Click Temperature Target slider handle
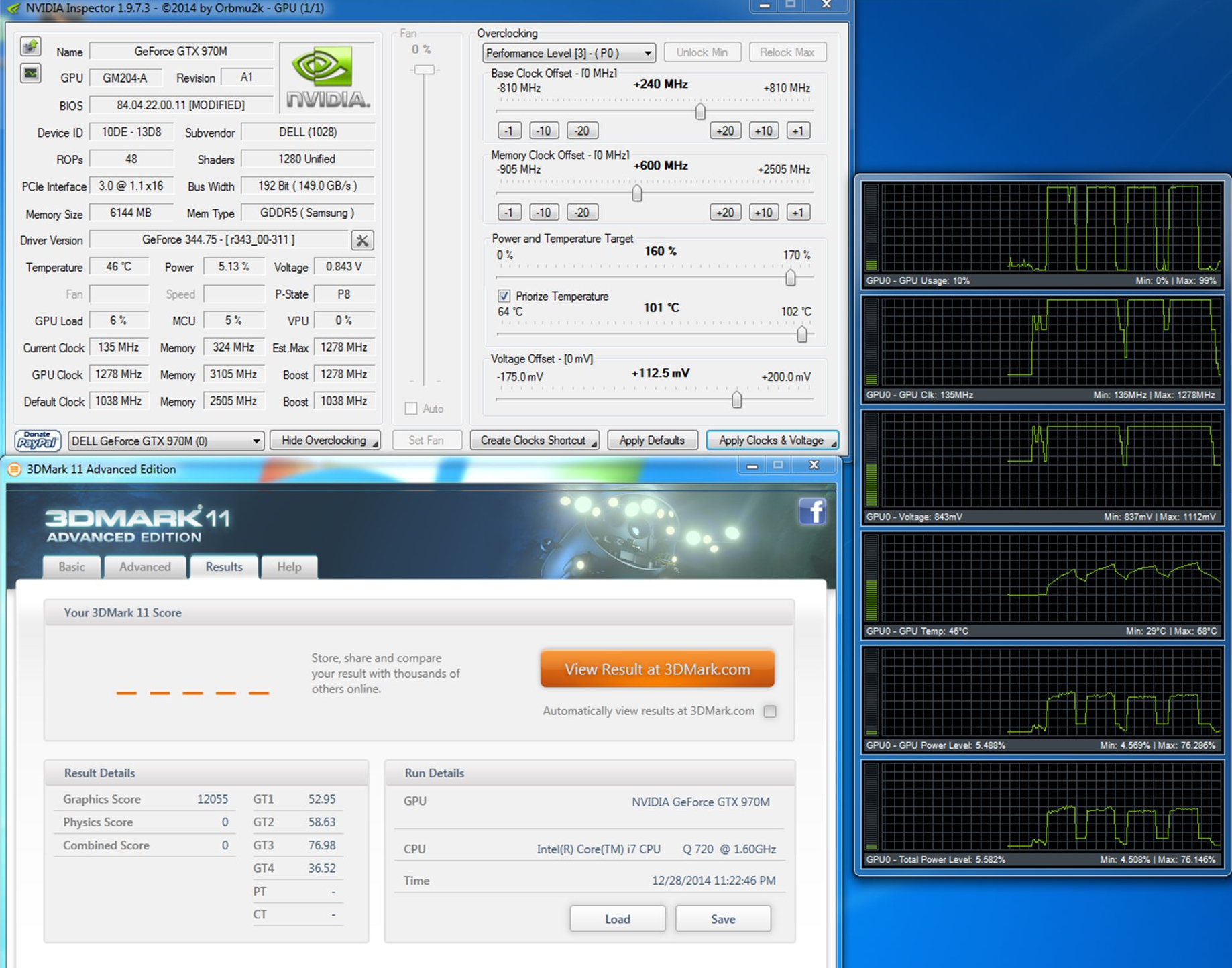Viewport: 1232px width, 968px height. [x=802, y=334]
